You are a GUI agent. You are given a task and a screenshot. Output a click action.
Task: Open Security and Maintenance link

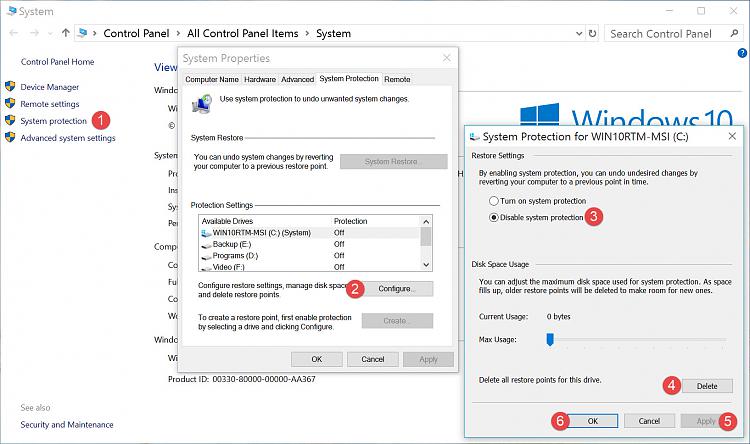point(67,424)
